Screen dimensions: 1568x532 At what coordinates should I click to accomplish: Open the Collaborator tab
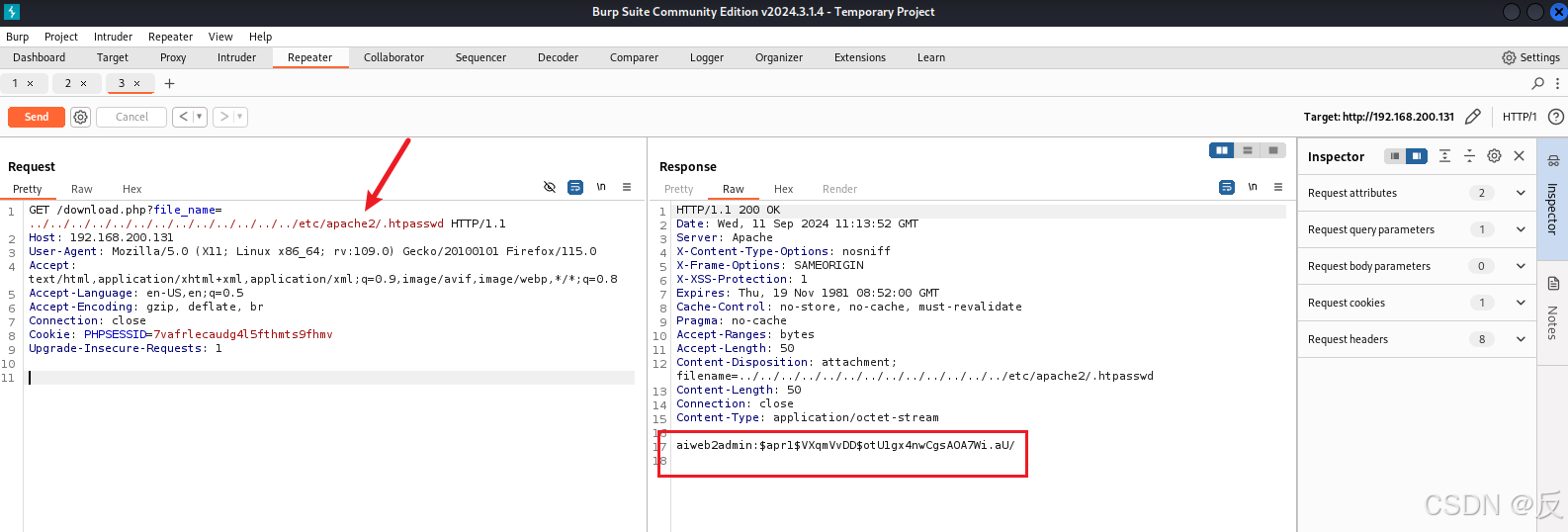(x=394, y=57)
